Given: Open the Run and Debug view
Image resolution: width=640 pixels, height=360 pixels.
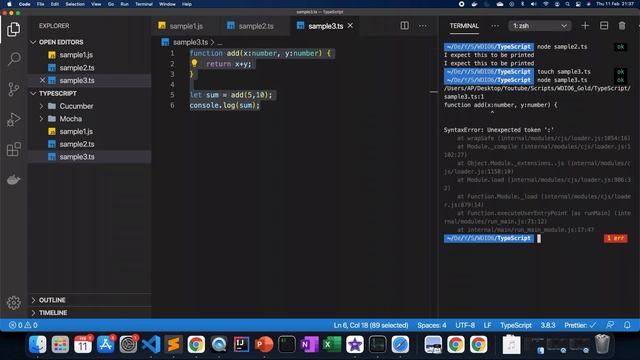Looking at the screenshot, I should [x=13, y=119].
